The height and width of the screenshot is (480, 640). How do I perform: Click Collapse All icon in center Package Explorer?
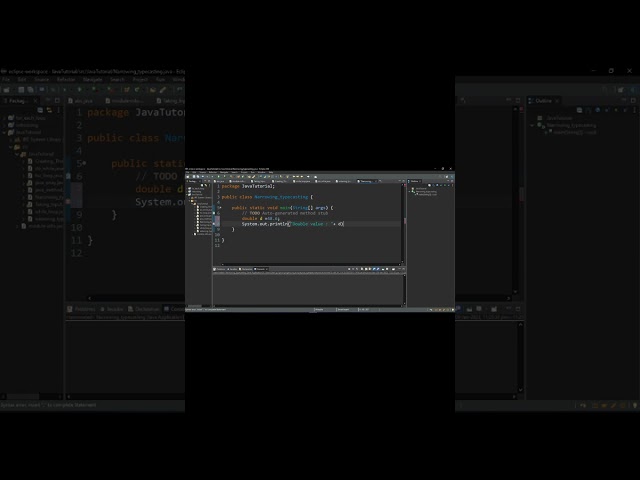tap(202, 185)
